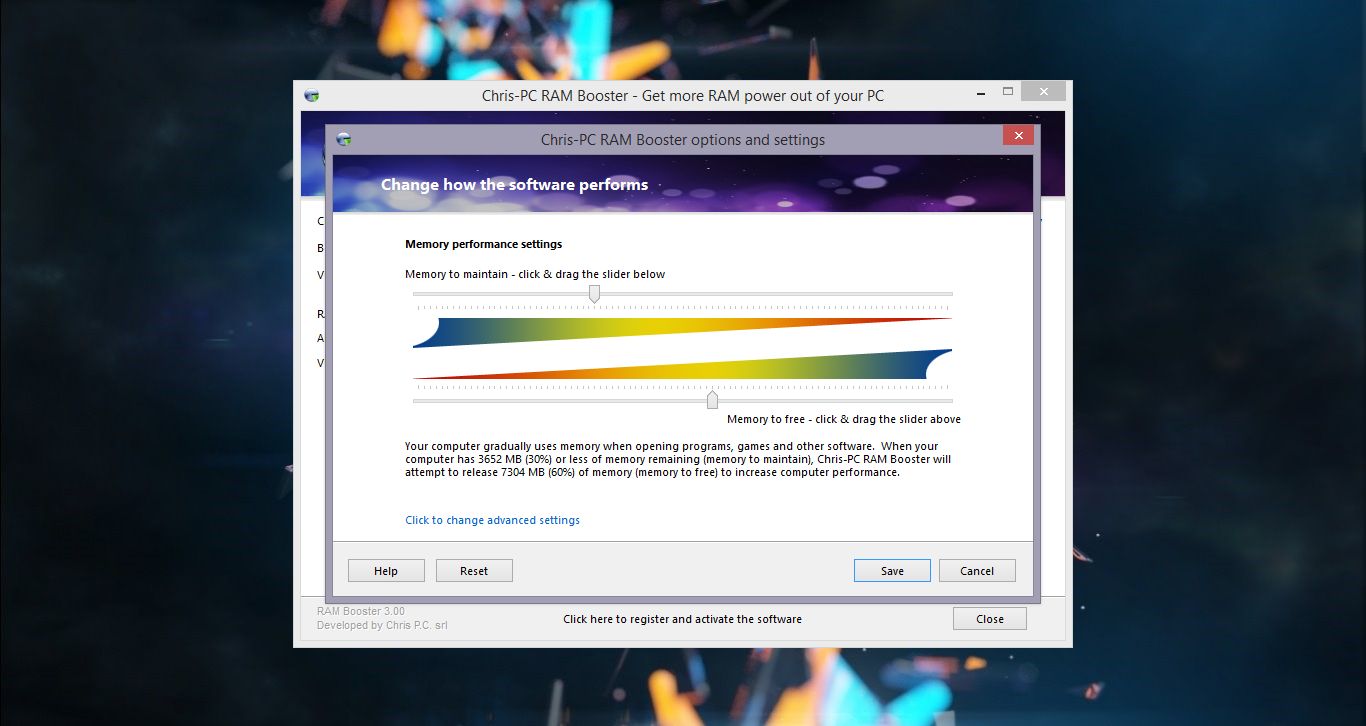Click 'Memory to free - click & drag' label
Screen dimensions: 1366x726
(844, 420)
